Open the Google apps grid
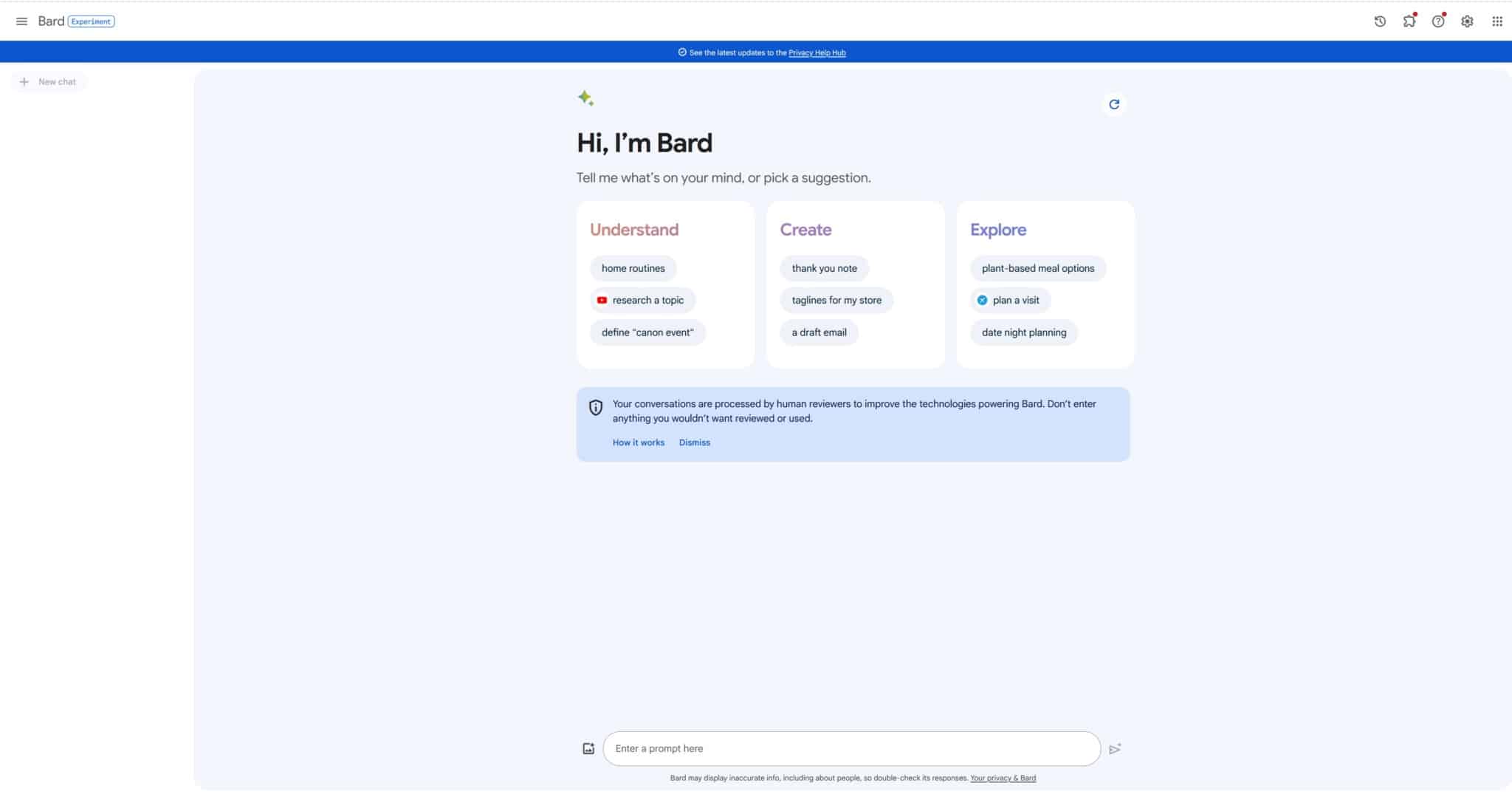The height and width of the screenshot is (797, 1512). (x=1497, y=21)
